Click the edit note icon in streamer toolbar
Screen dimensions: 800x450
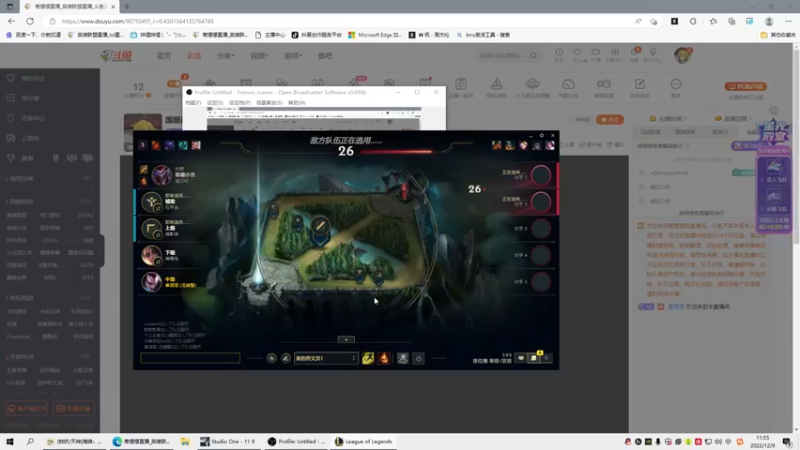coord(640,84)
